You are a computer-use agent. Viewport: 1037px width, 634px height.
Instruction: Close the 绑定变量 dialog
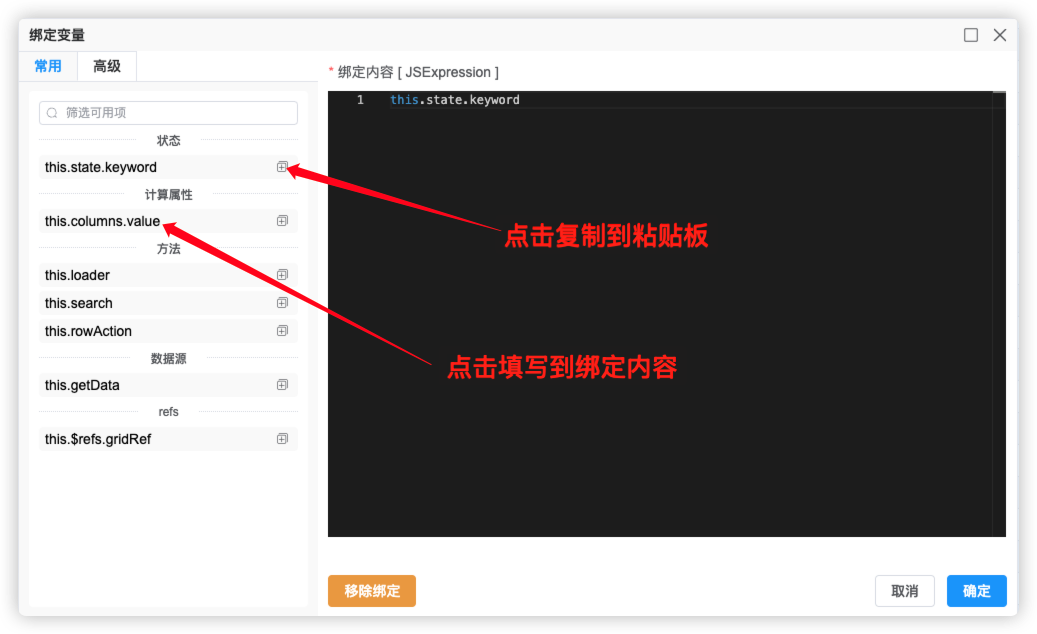tap(1000, 35)
